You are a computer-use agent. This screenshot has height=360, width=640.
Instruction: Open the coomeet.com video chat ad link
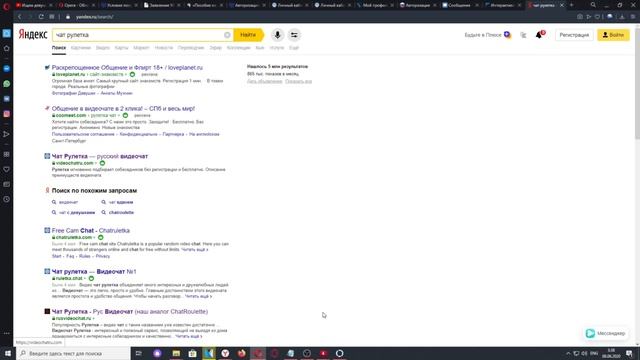click(x=123, y=109)
